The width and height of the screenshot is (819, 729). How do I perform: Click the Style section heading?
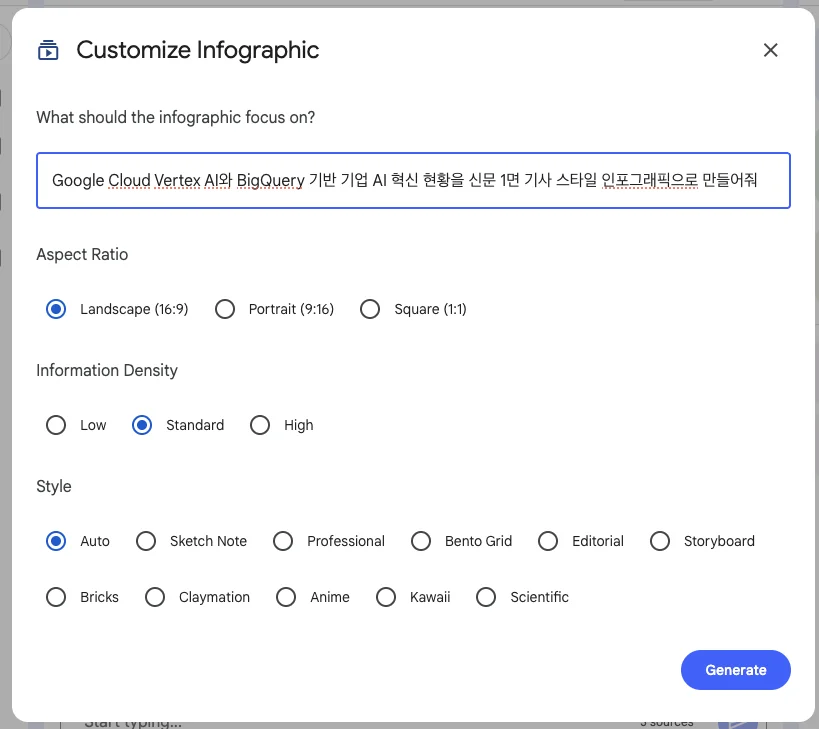click(x=54, y=486)
